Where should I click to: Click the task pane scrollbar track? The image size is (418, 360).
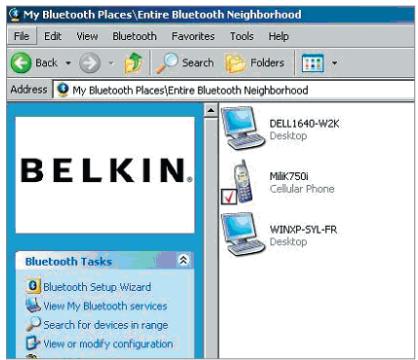tap(211, 238)
